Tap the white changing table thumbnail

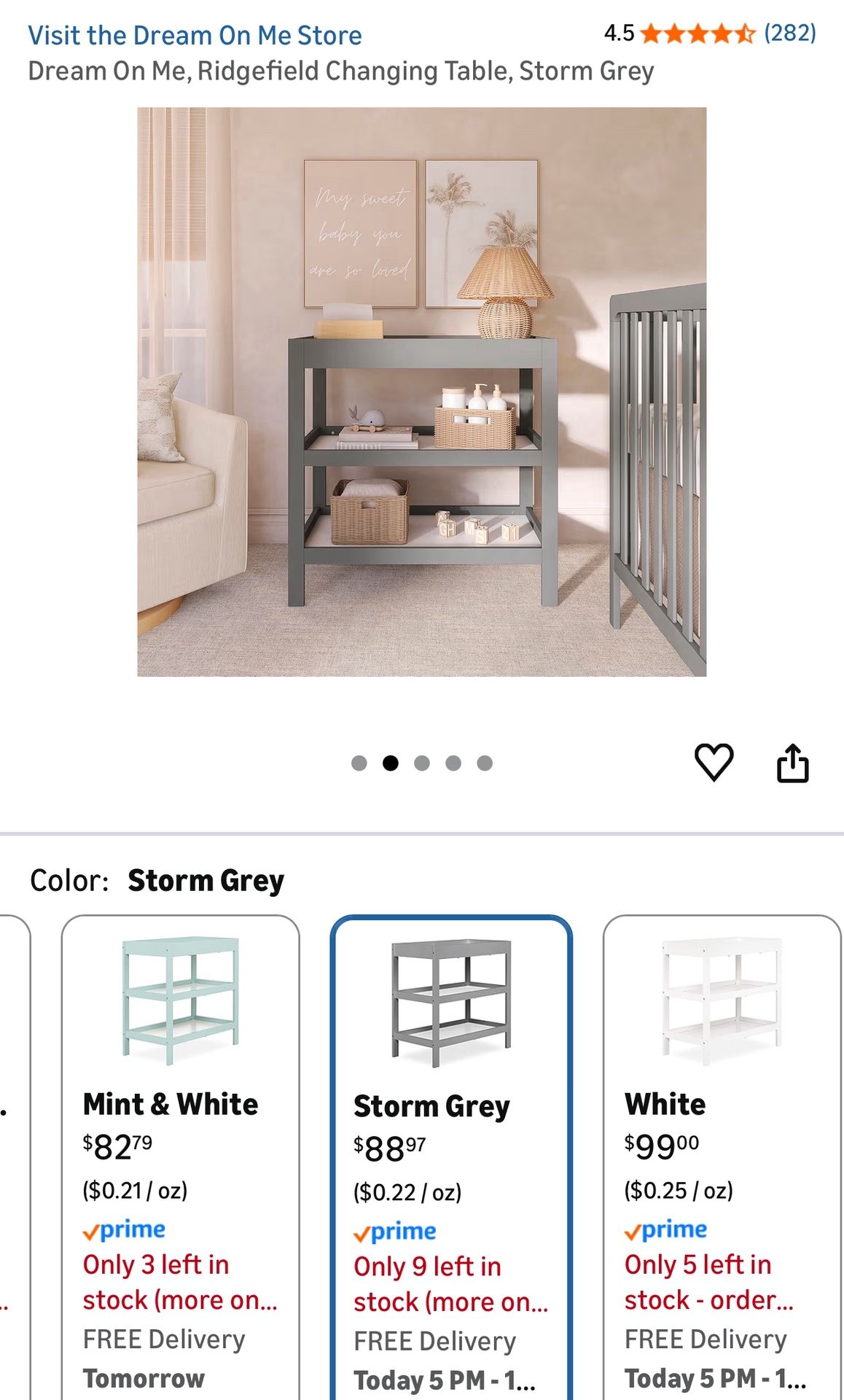coord(722,999)
